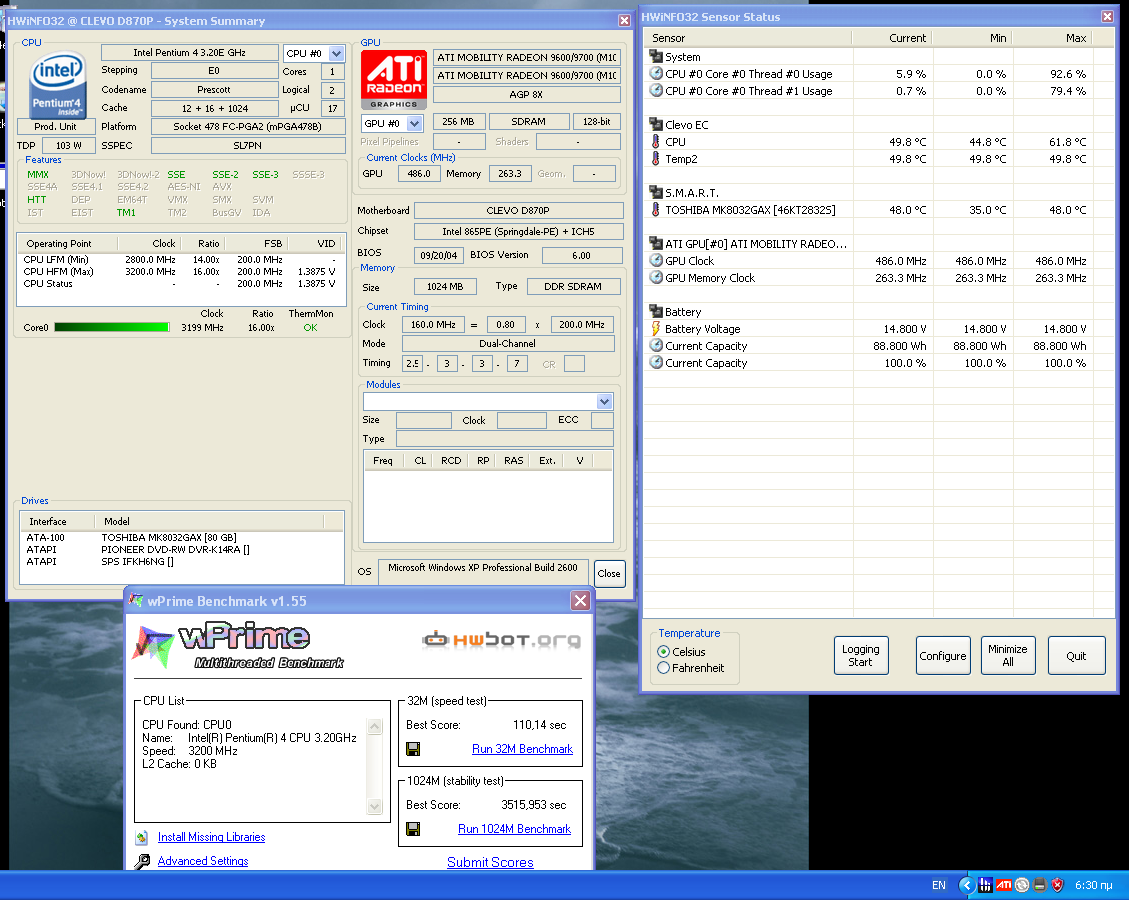
Task: Click the wPrime title bar icon
Action: 135,600
